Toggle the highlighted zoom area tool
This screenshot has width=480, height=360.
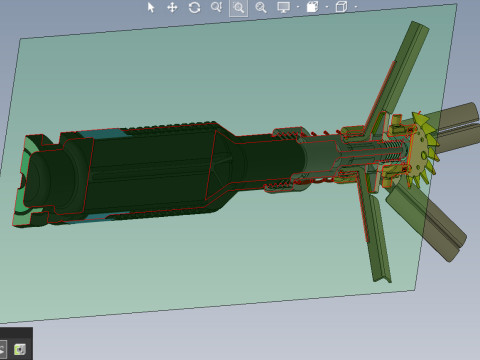239,8
